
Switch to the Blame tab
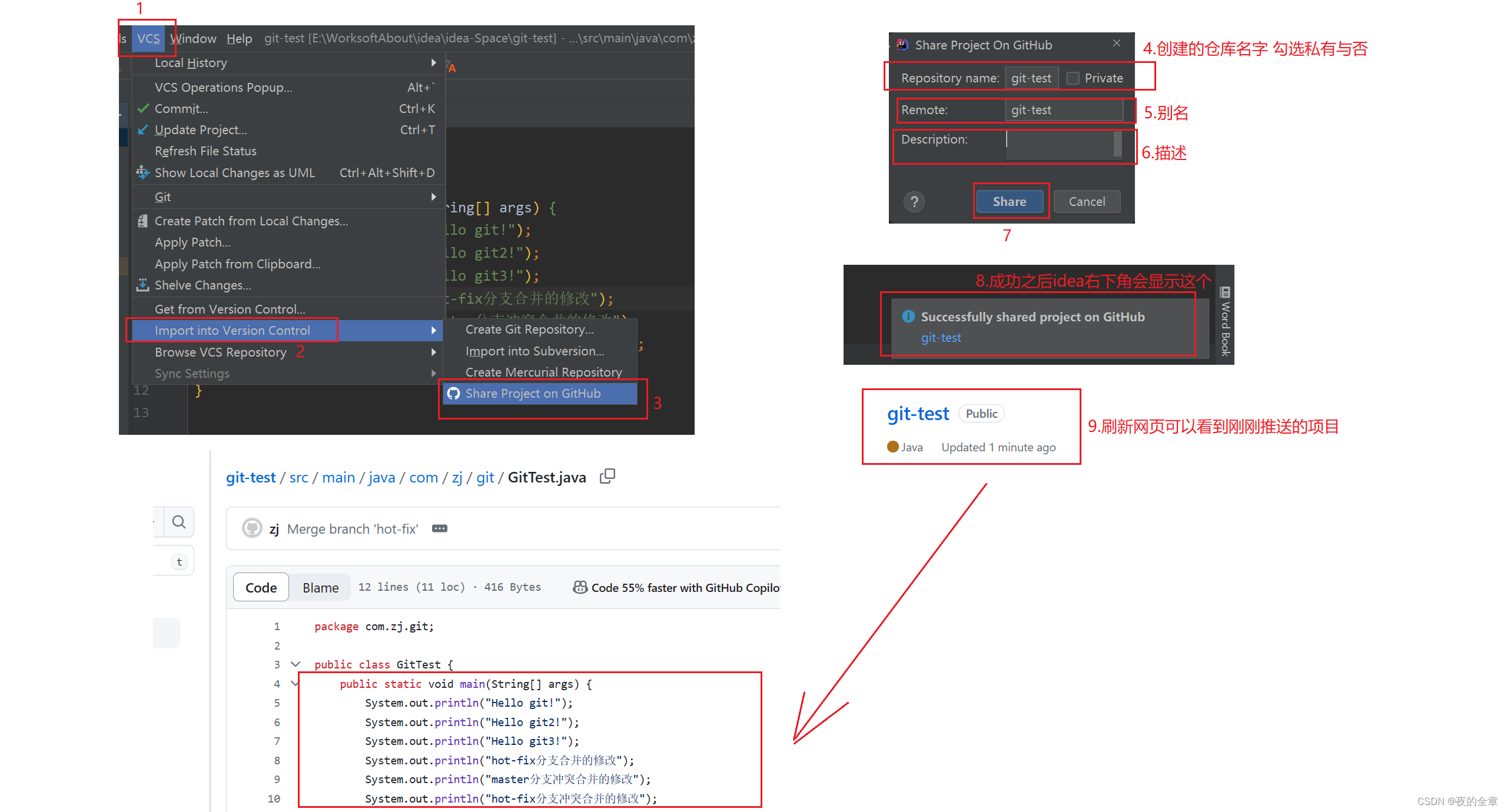321,587
